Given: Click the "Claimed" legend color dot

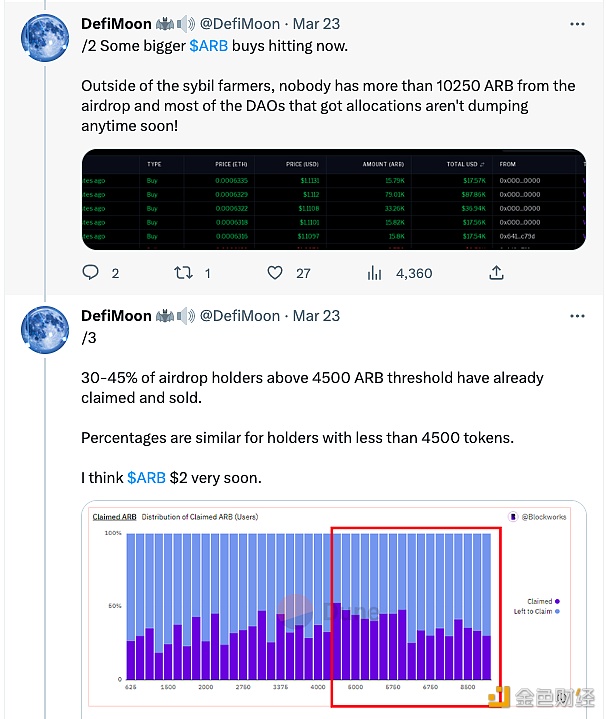Looking at the screenshot, I should point(557,601).
